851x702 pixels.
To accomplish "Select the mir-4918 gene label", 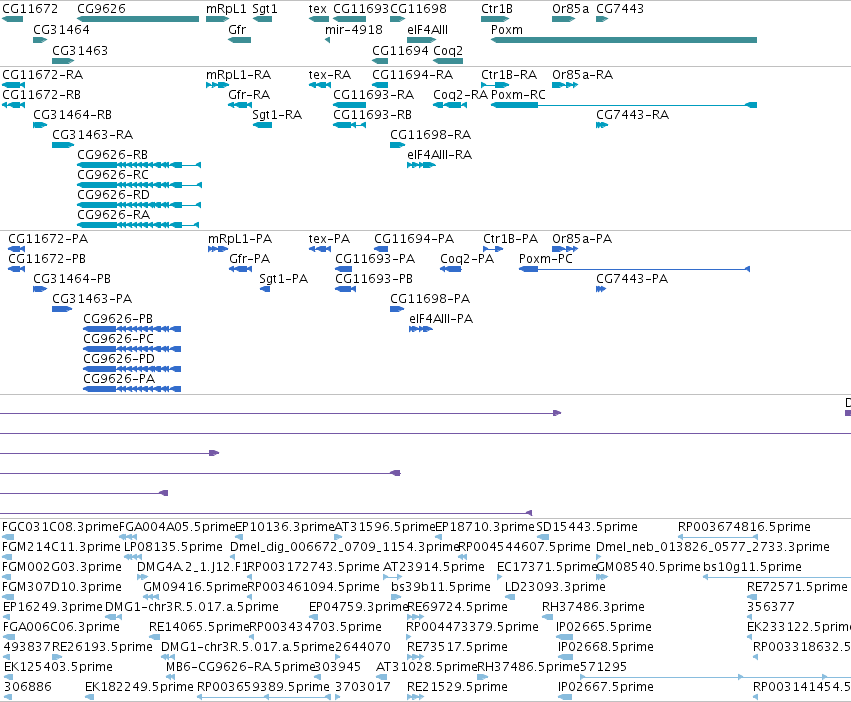I will [354, 29].
